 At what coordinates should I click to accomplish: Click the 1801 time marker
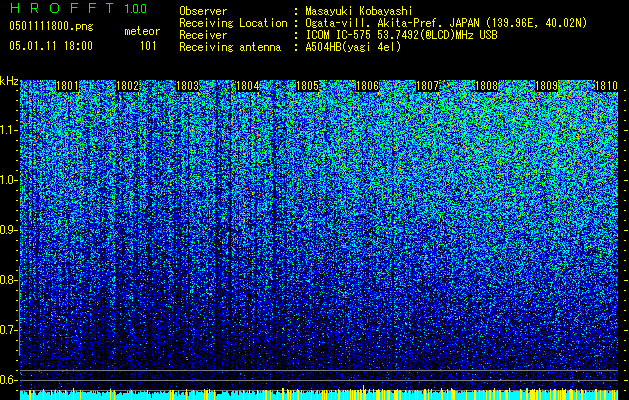point(67,86)
